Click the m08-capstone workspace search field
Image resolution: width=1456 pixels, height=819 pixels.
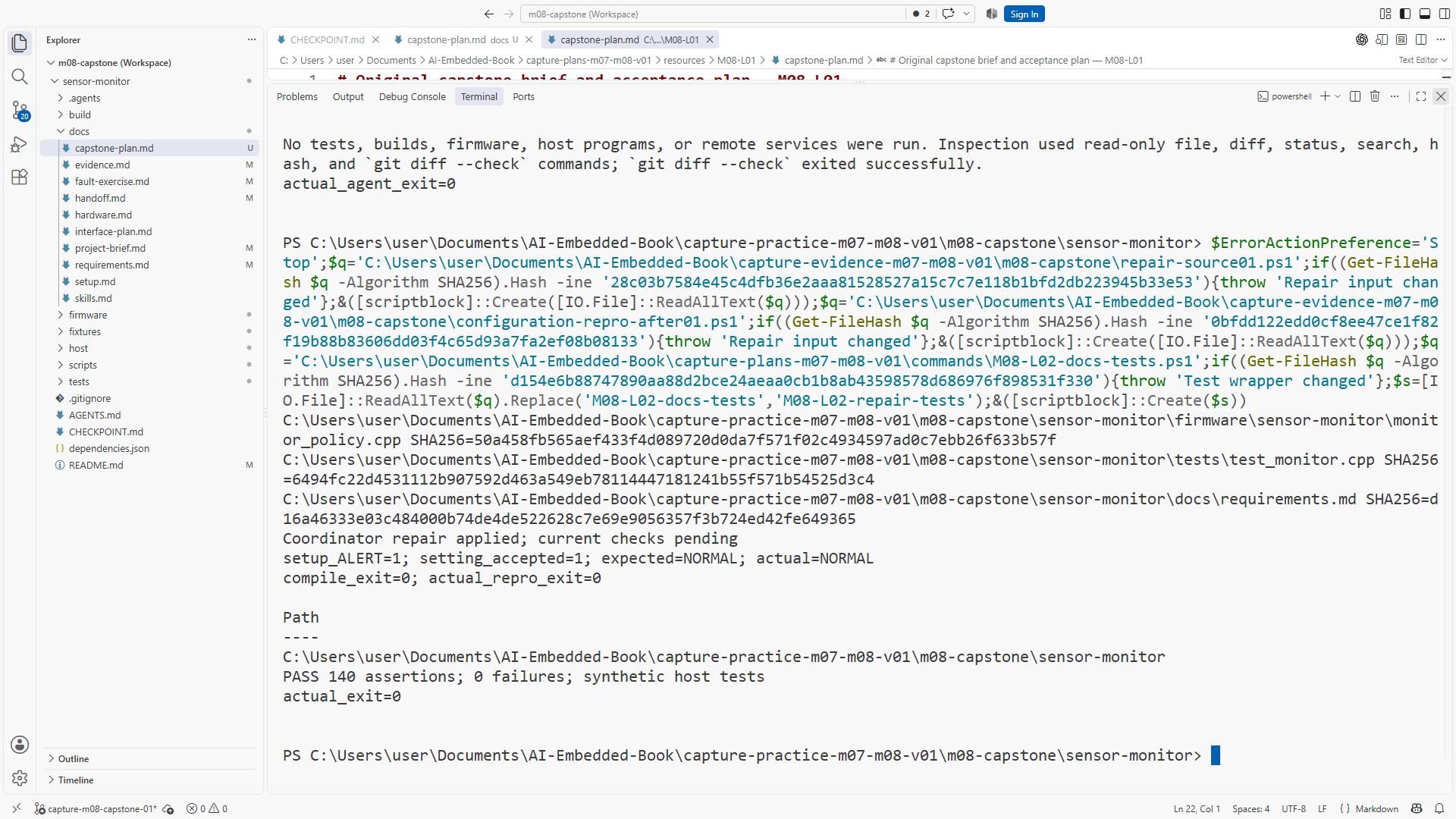pyautogui.click(x=713, y=14)
